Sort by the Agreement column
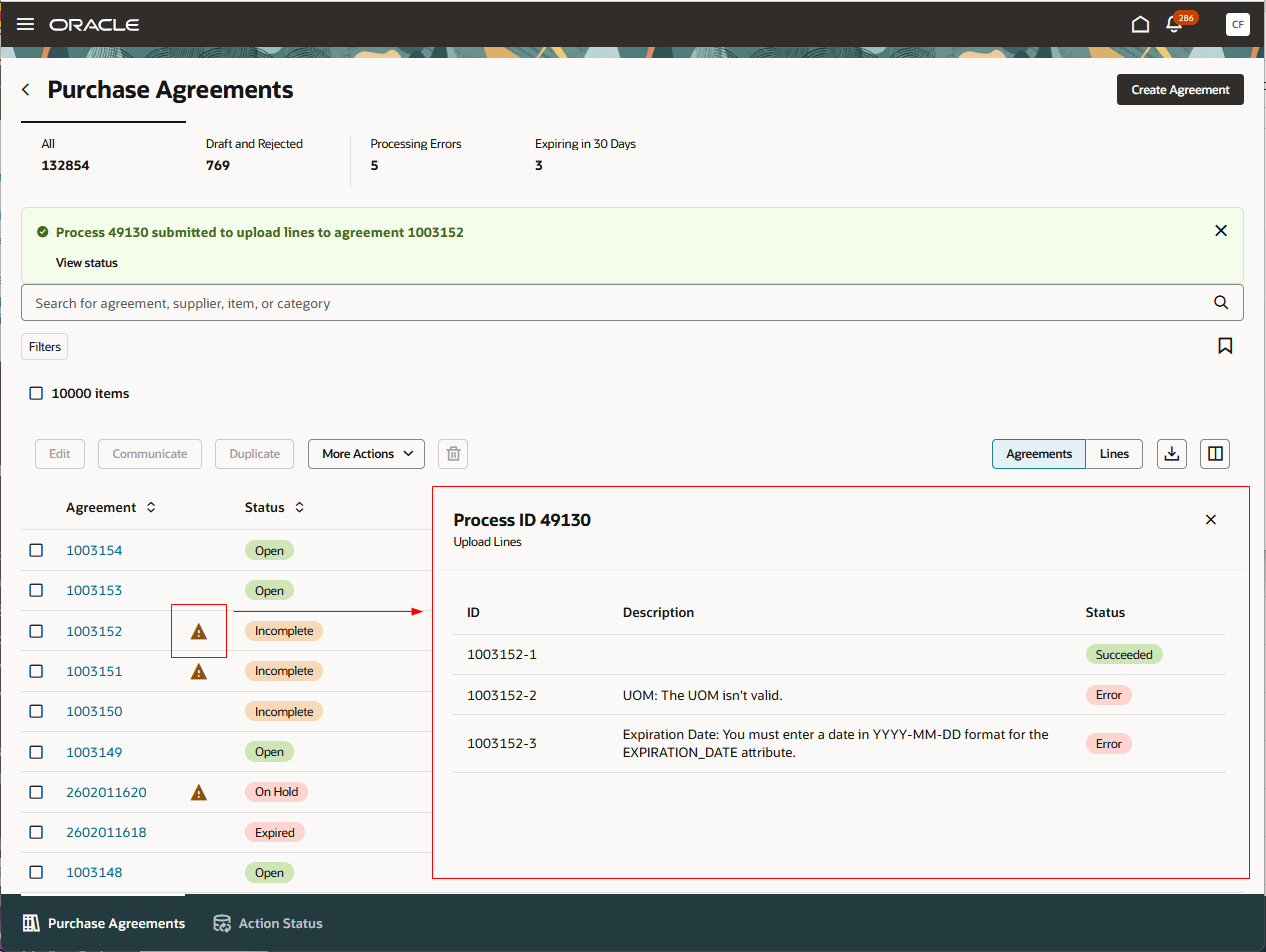The image size is (1266, 952). (x=149, y=507)
